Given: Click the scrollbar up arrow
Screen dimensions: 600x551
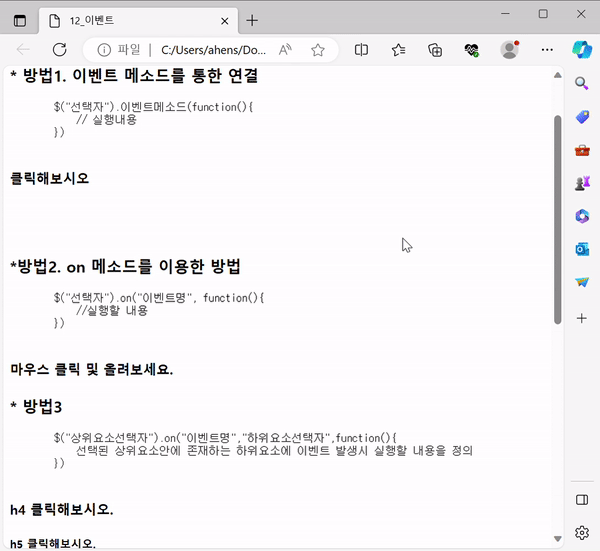Looking at the screenshot, I should (x=558, y=75).
